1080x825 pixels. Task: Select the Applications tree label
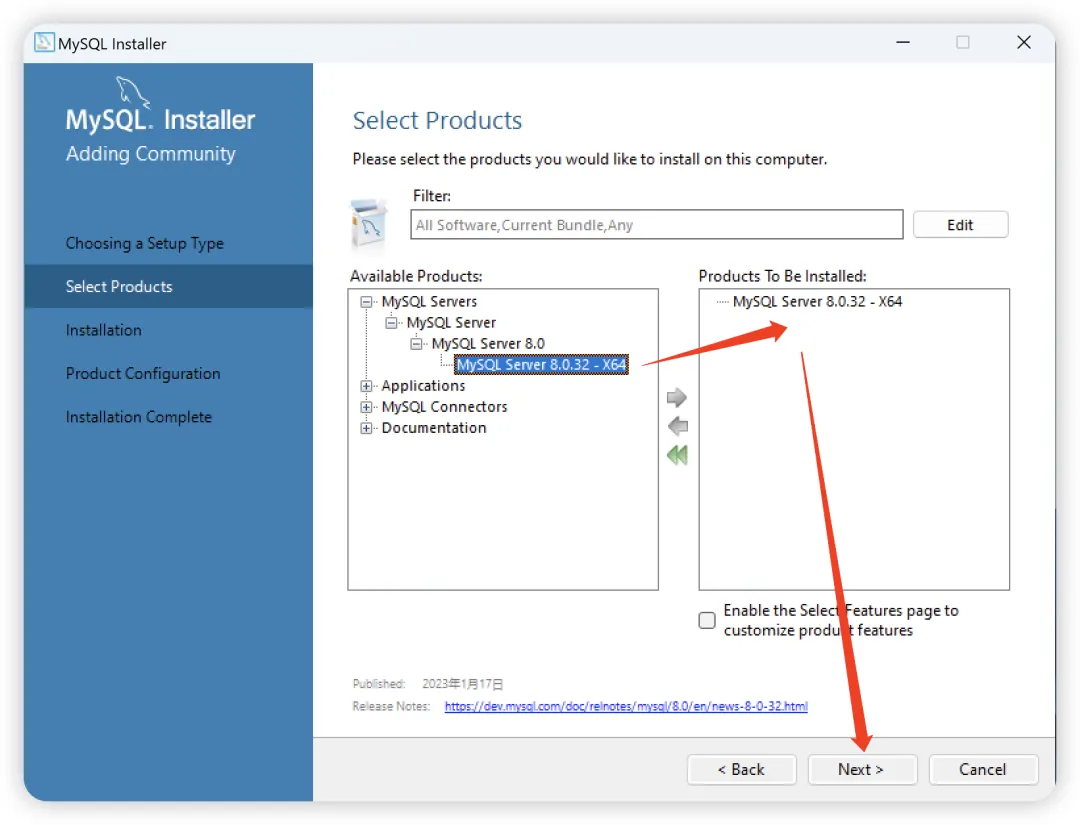coord(423,386)
